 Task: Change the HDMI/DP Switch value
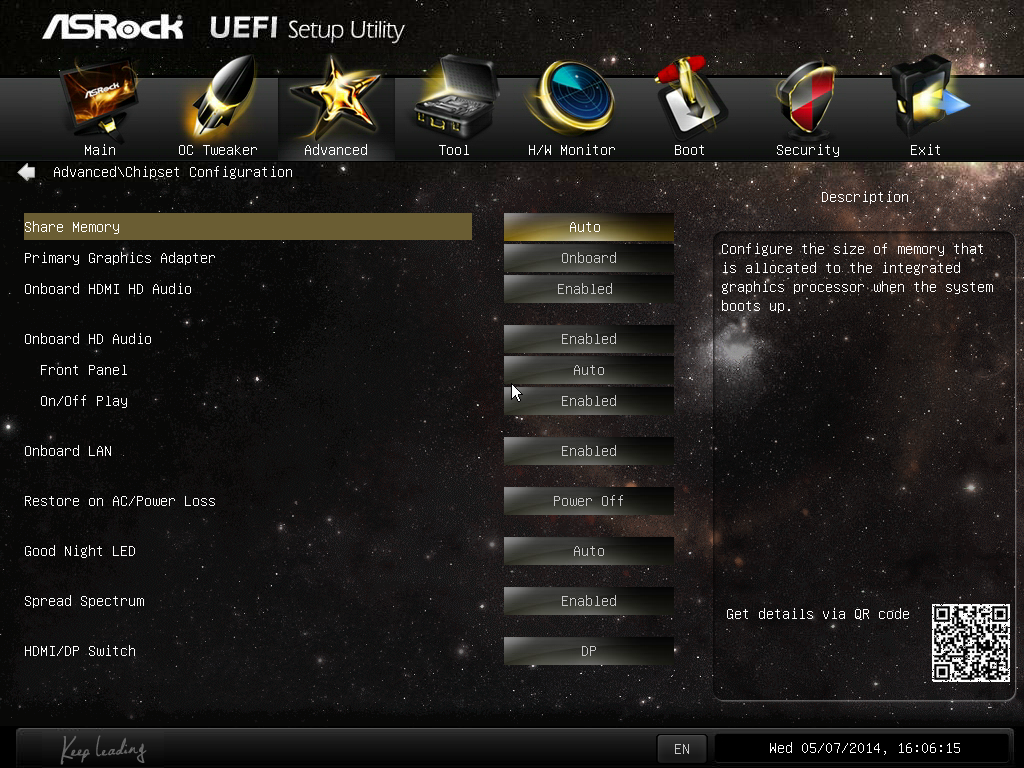coord(588,651)
